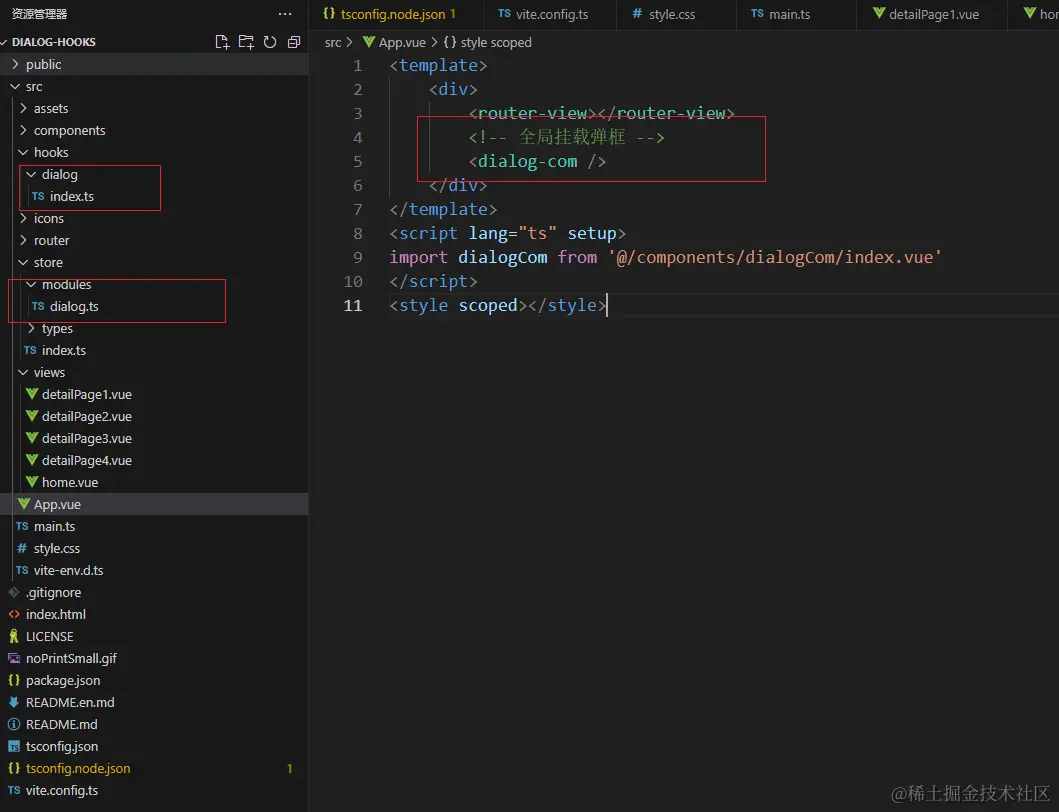The width and height of the screenshot is (1059, 812).
Task: Click the license icon beside LICENSE
Action: tap(14, 636)
